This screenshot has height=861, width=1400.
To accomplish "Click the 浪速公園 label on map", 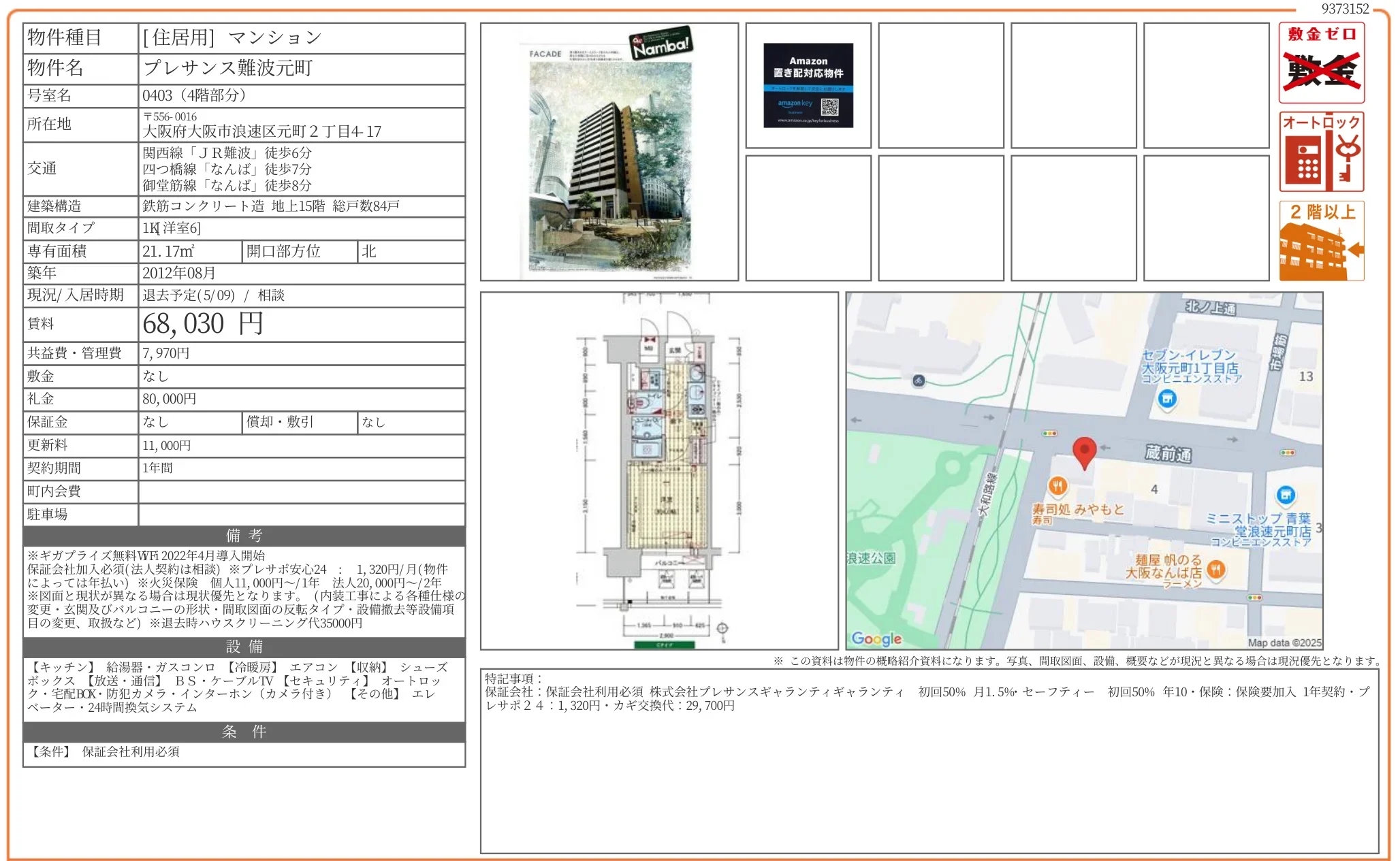I will point(871,558).
